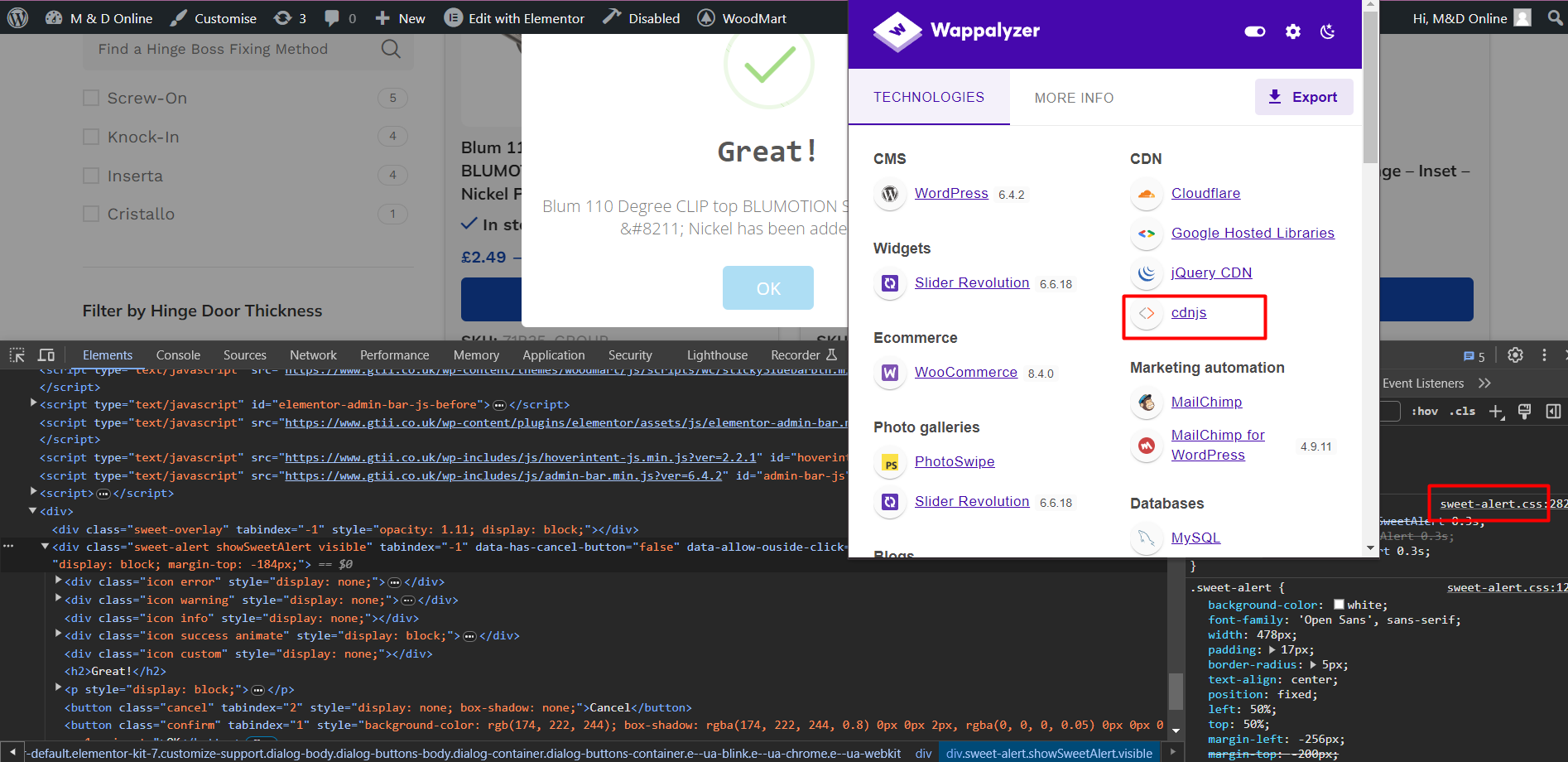Expand the icon success animate div node
This screenshot has height=762, width=1568.
(x=59, y=635)
